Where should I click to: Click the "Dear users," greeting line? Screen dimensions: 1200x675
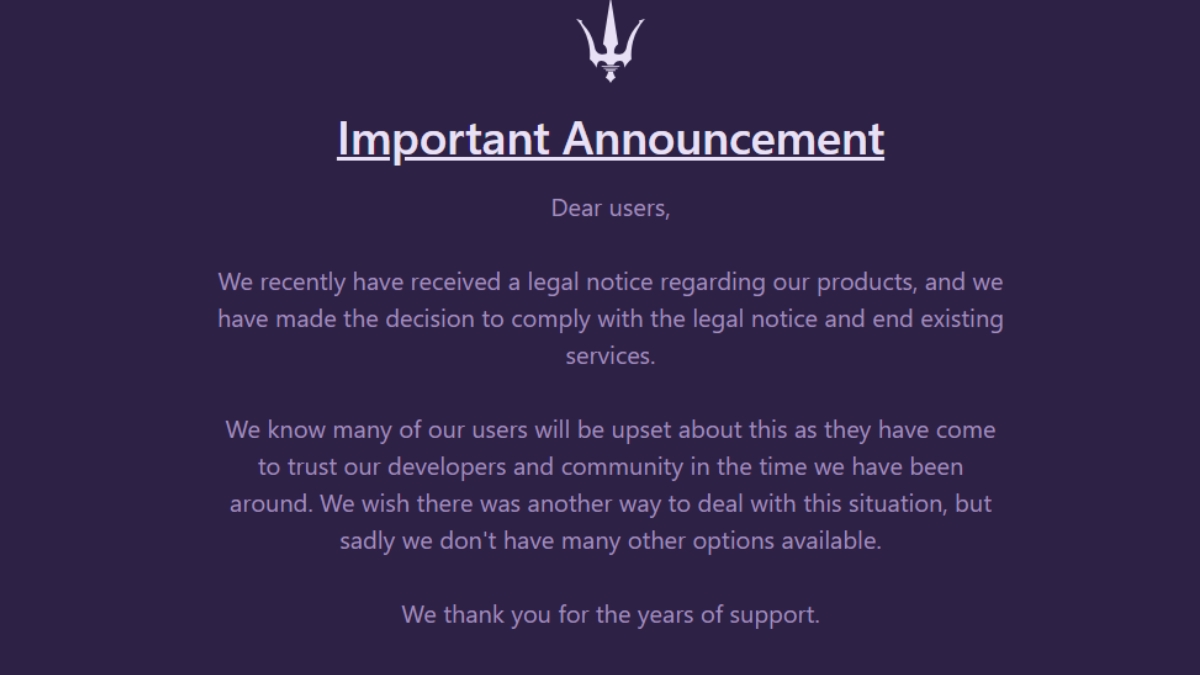click(610, 208)
